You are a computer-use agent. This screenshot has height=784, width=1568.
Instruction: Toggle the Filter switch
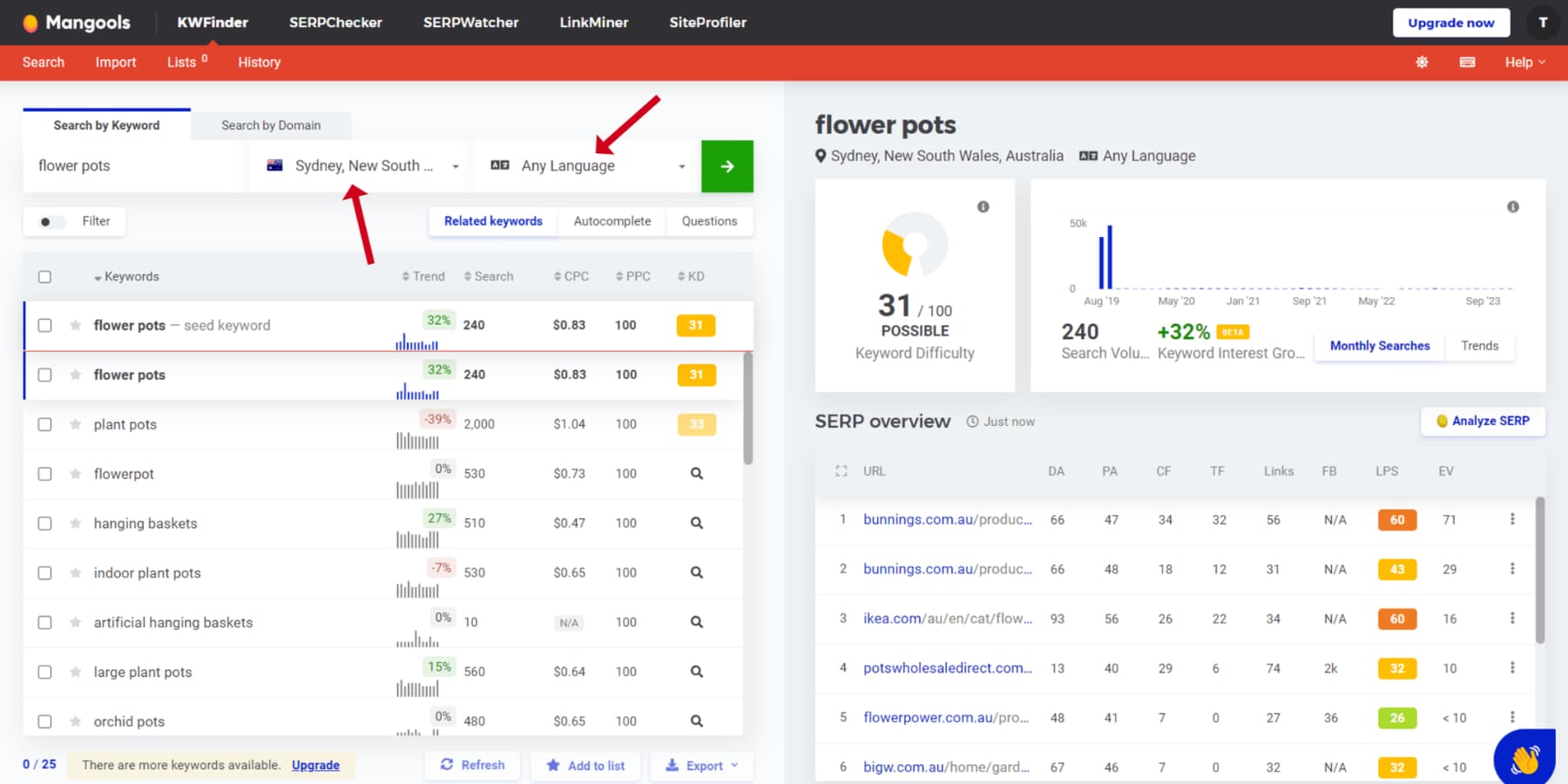[50, 221]
